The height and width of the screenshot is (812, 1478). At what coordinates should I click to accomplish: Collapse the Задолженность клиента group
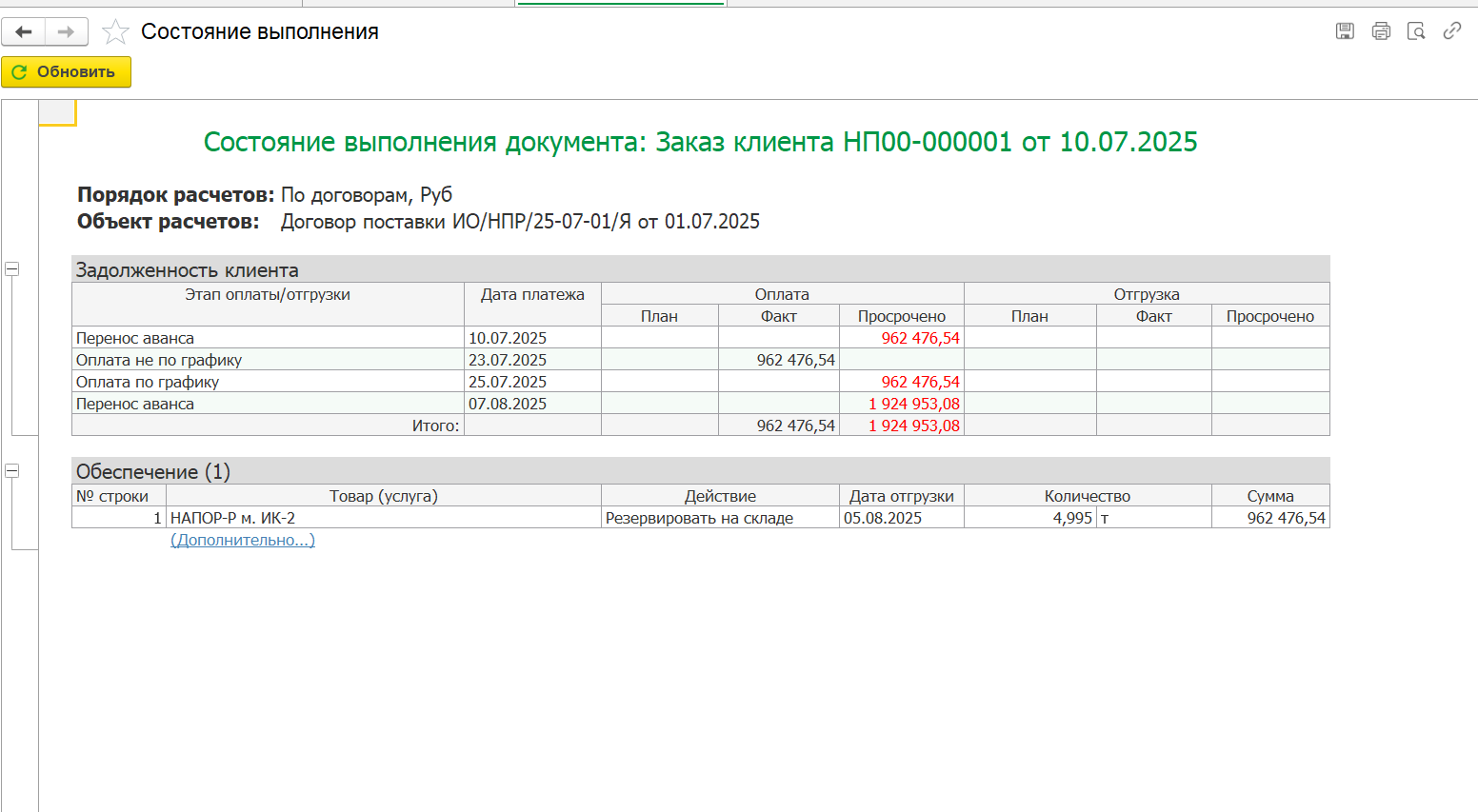12,269
